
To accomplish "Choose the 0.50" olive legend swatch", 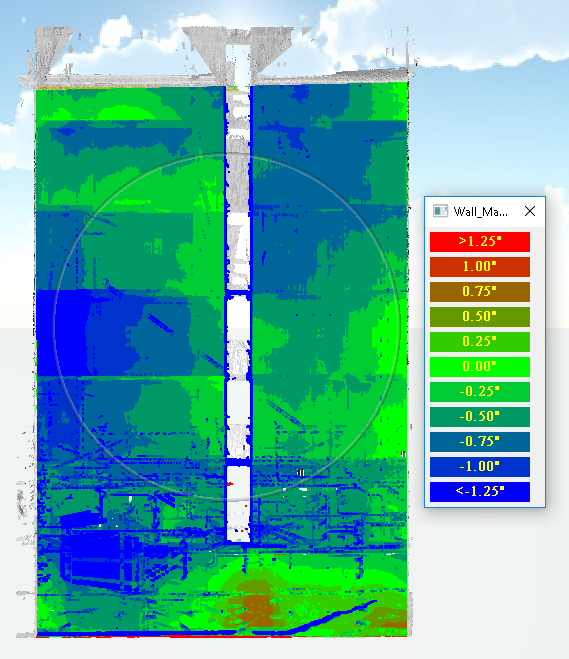I will coord(479,316).
